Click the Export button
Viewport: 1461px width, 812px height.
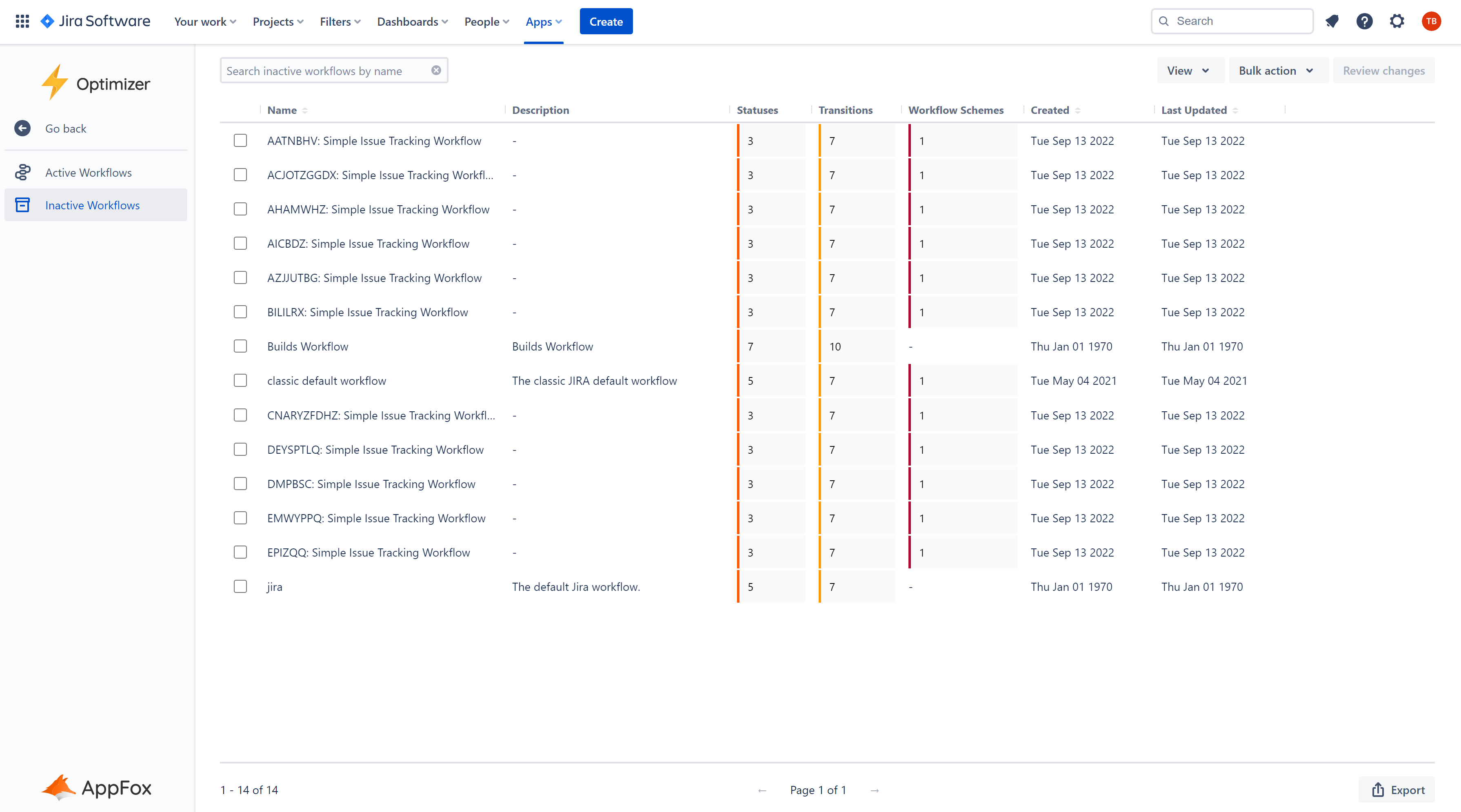pyautogui.click(x=1397, y=790)
